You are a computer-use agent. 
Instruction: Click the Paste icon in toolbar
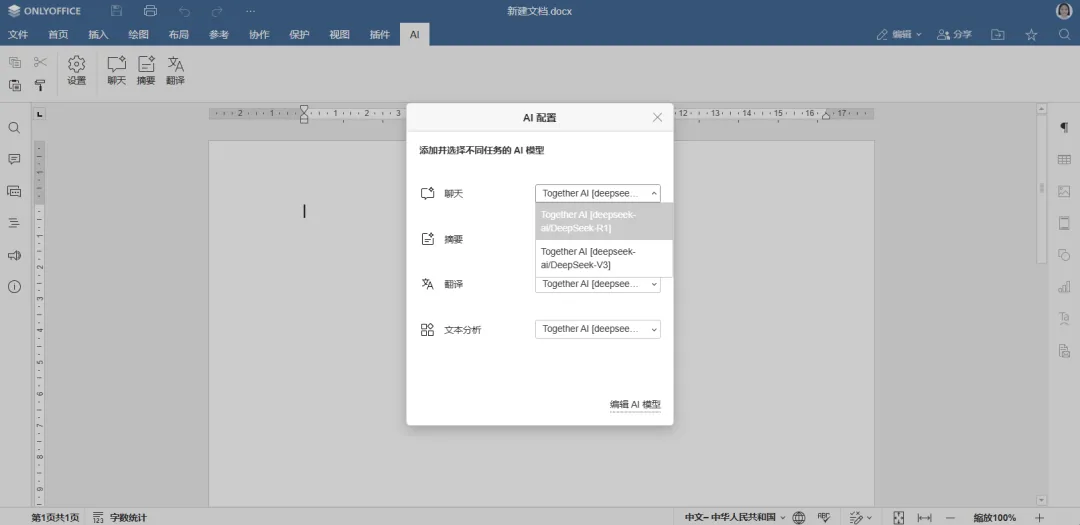coord(14,85)
